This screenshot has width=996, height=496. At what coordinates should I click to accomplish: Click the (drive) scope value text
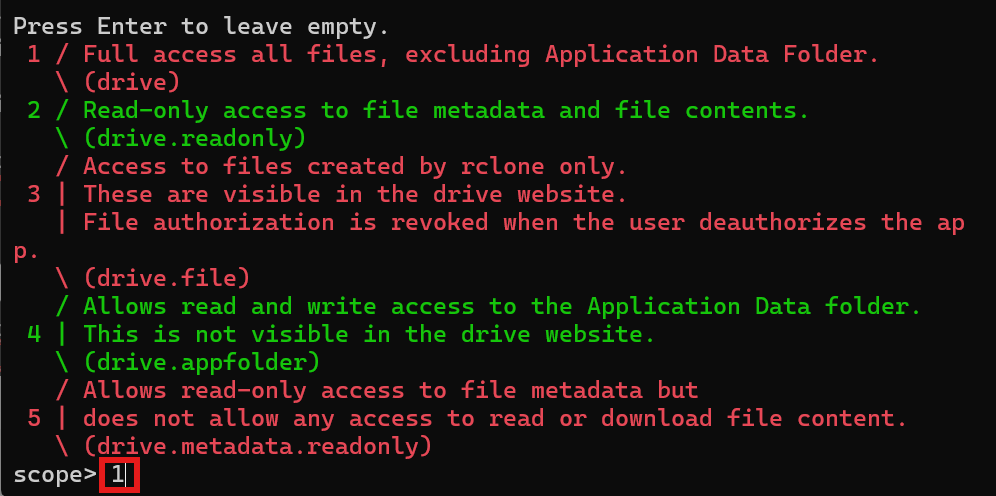[x=131, y=82]
